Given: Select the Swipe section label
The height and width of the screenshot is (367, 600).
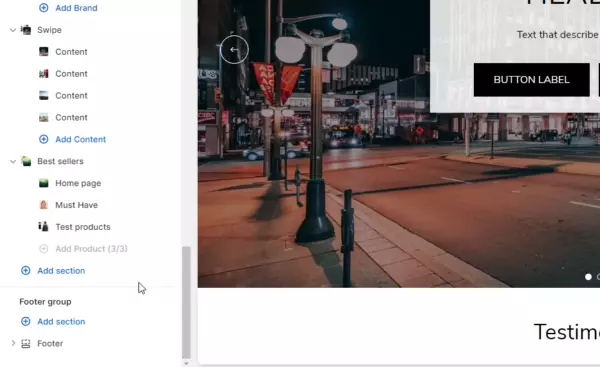Looking at the screenshot, I should (49, 30).
